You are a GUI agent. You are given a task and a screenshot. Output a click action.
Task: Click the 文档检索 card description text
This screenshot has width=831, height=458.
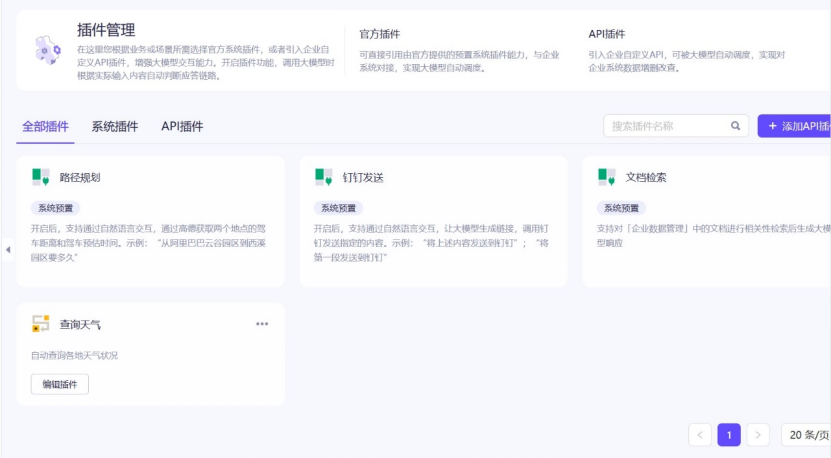(x=713, y=235)
